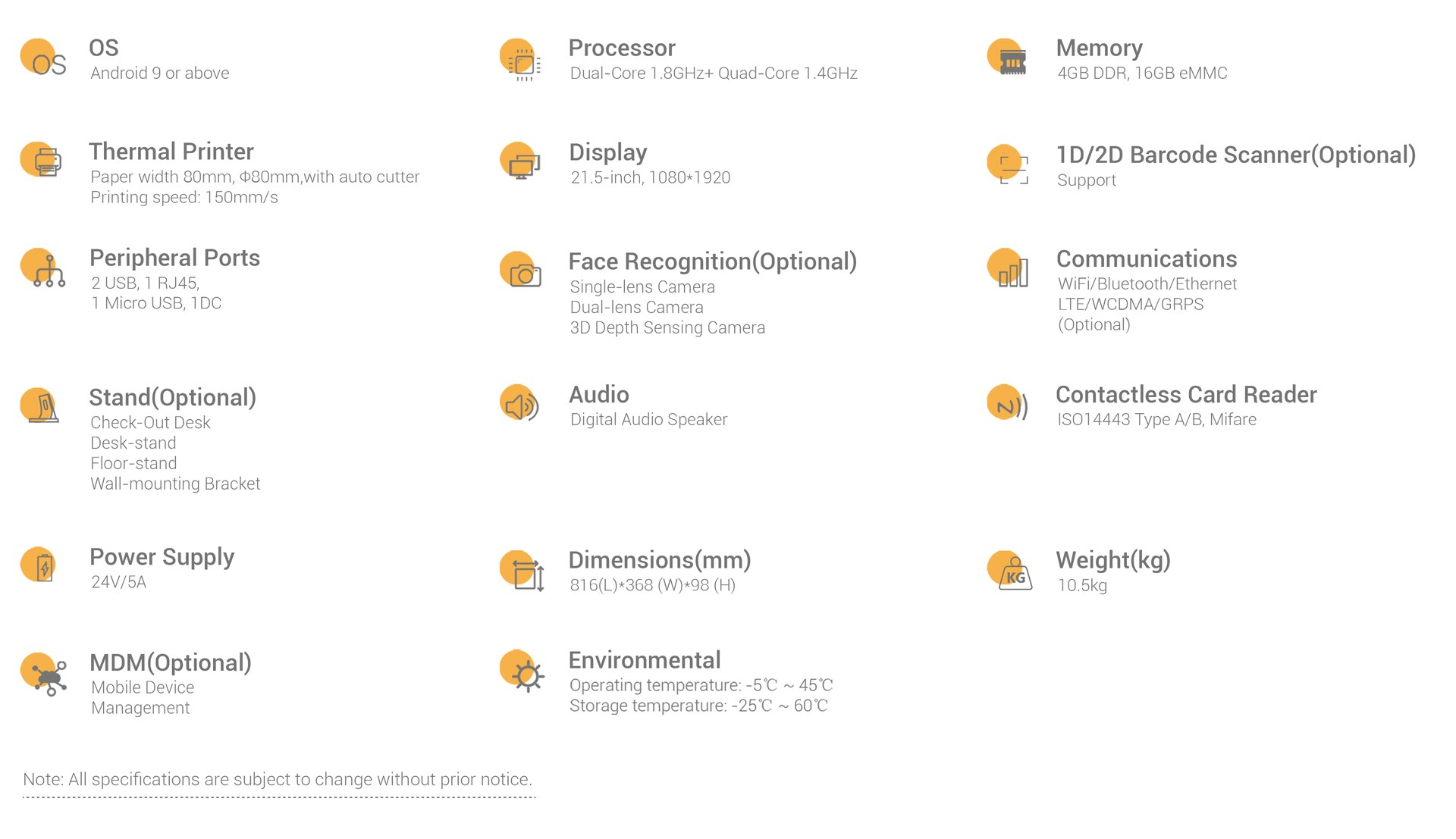Select the Face Recognition camera icon
1456x839 pixels.
tap(520, 270)
